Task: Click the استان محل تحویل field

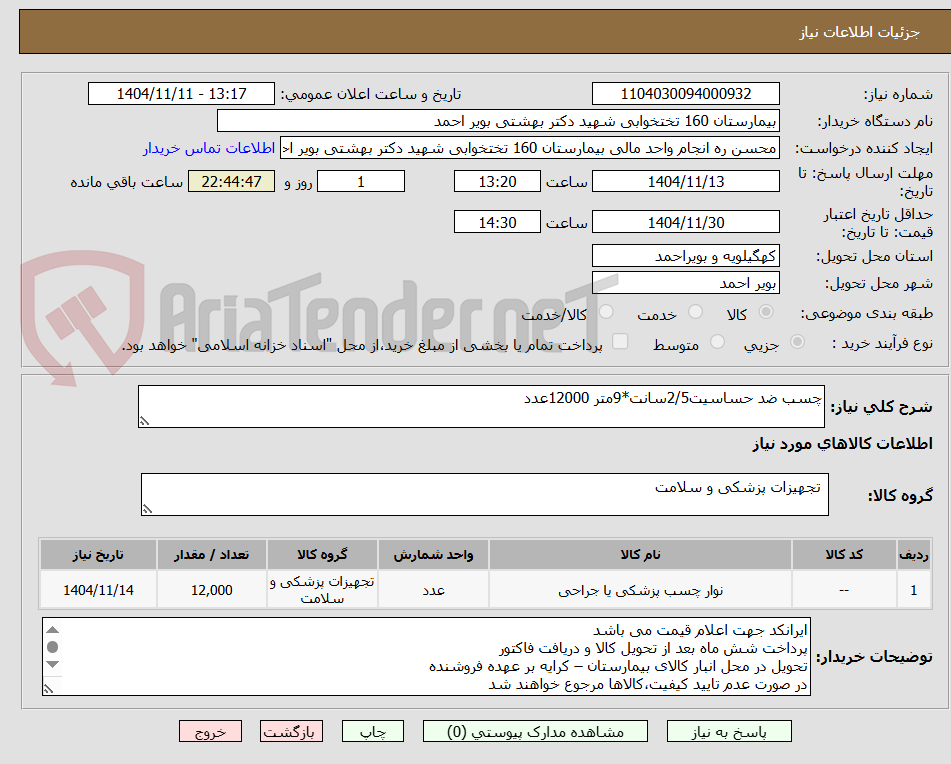Action: click(x=685, y=256)
